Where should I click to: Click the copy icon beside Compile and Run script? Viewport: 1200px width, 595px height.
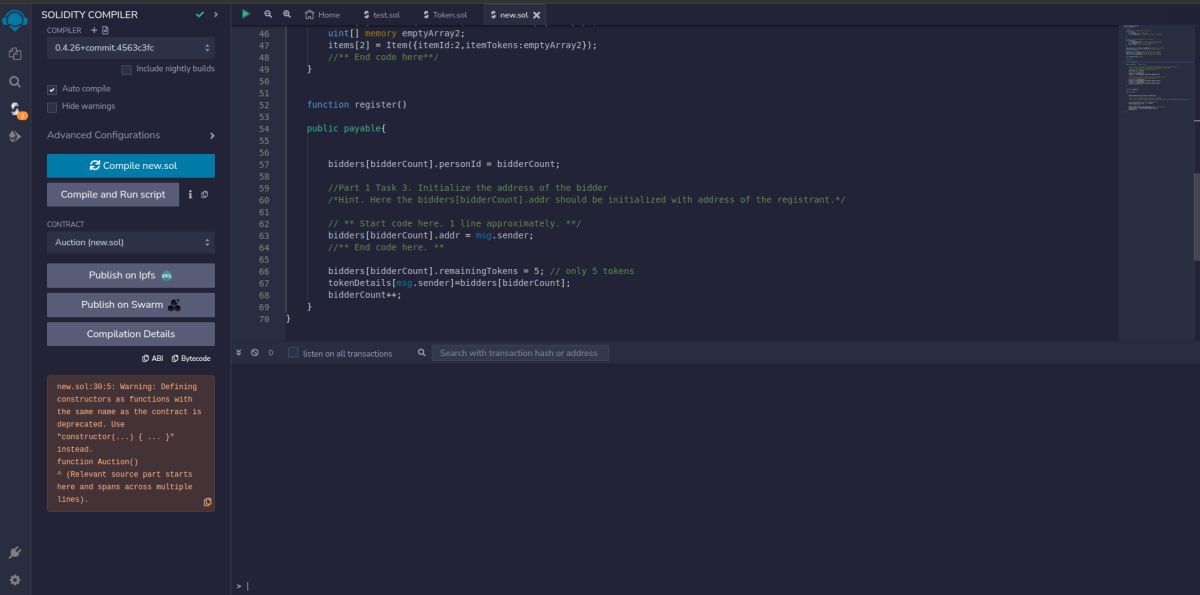point(204,194)
